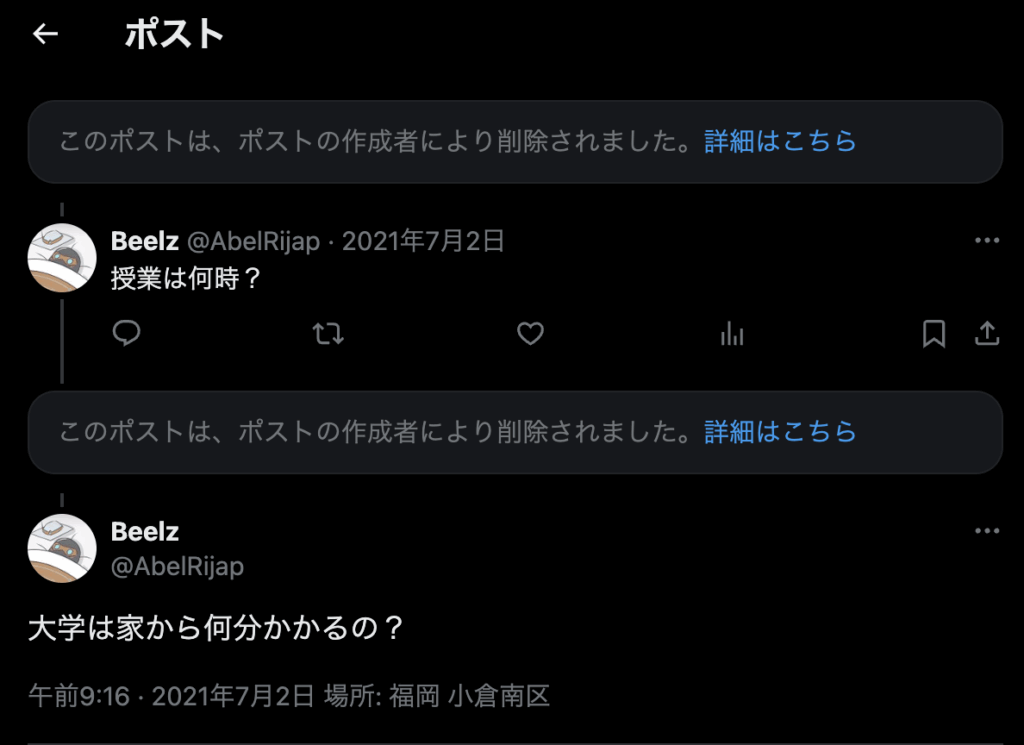
Task: Open the more options dots on the main Beelz post
Action: (987, 531)
